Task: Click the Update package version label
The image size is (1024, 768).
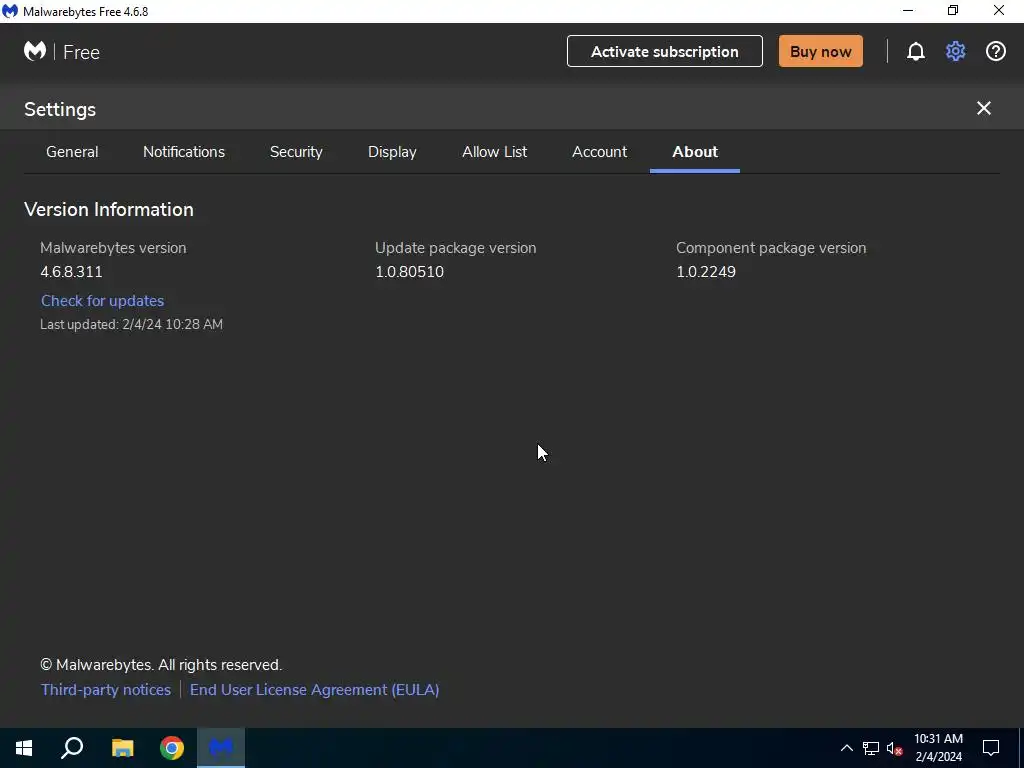Action: coord(456,248)
